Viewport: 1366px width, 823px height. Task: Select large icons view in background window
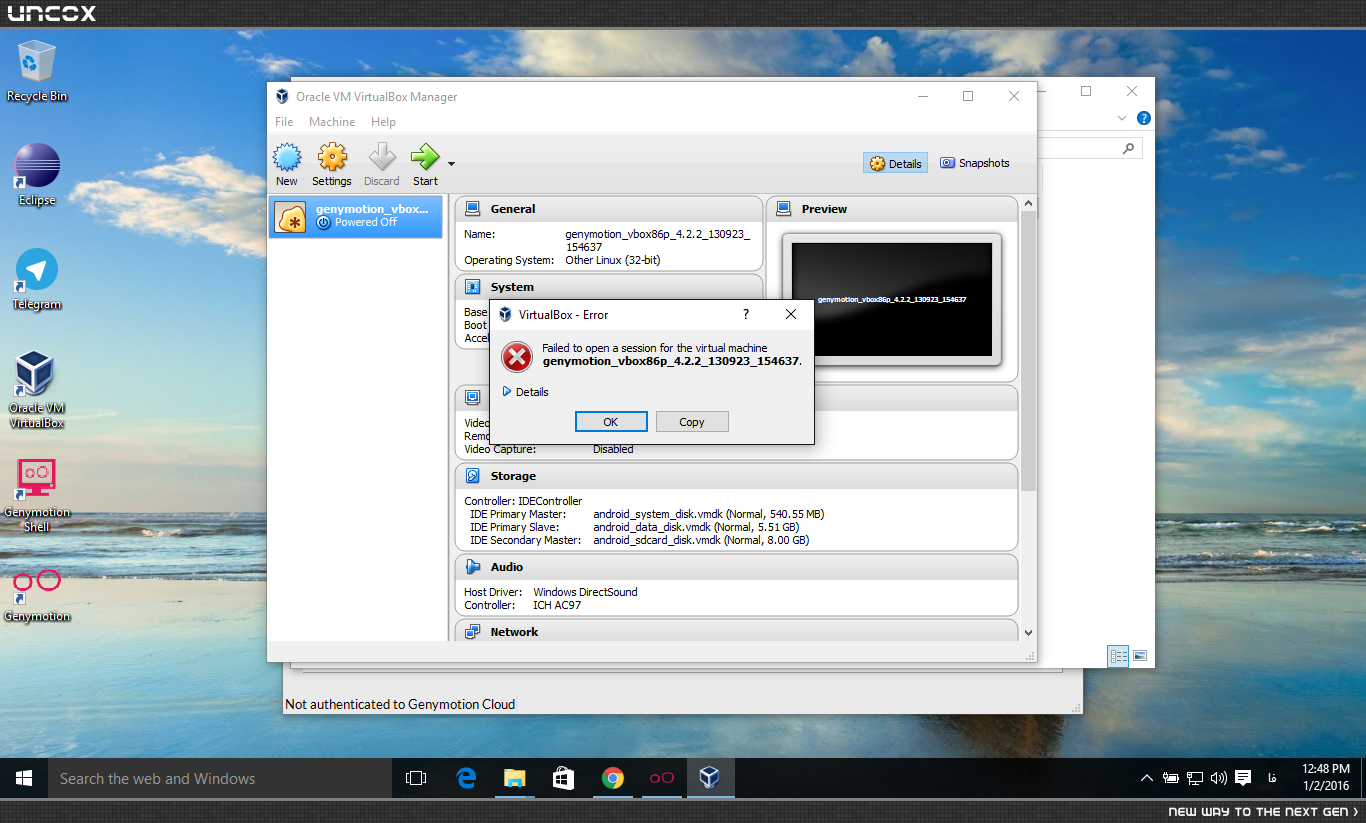1139,656
